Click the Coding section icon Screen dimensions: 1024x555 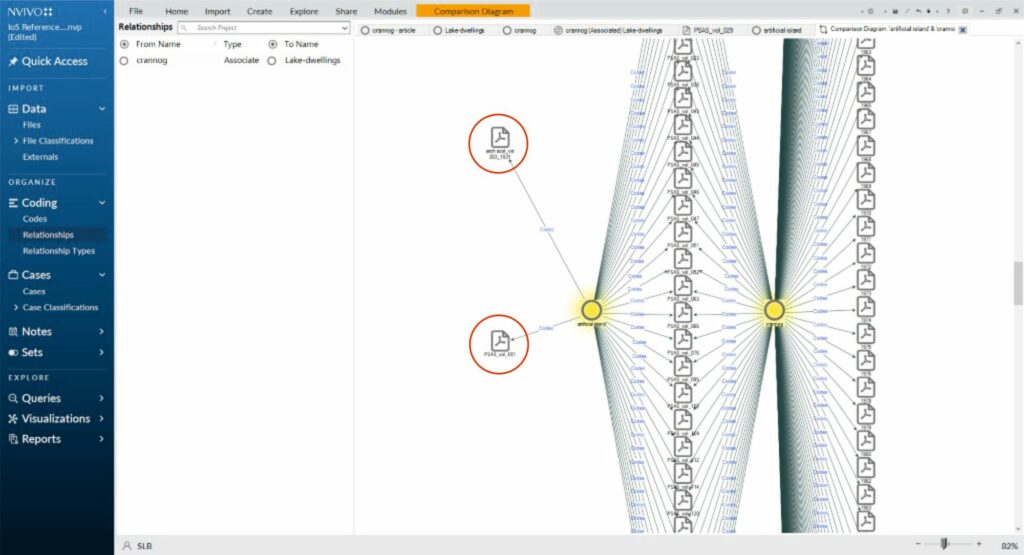12,203
